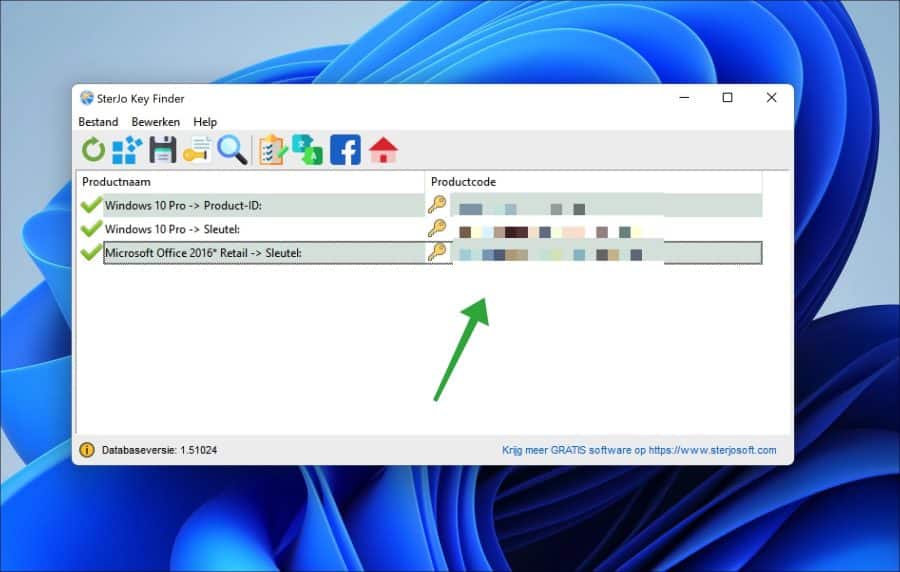Select the 'Windows 10 Pro -> Product-ID:' row
Image resolution: width=900 pixels, height=572 pixels.
420,205
